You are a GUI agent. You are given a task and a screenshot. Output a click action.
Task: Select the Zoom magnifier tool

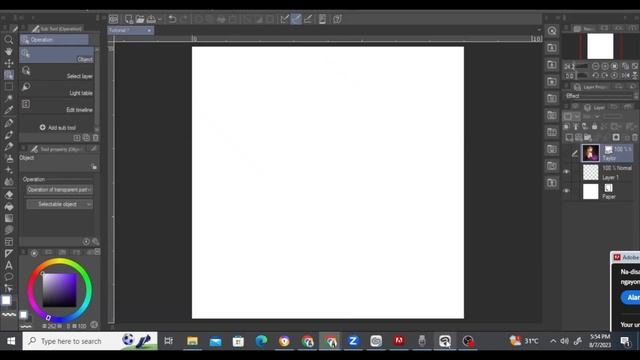[9, 40]
